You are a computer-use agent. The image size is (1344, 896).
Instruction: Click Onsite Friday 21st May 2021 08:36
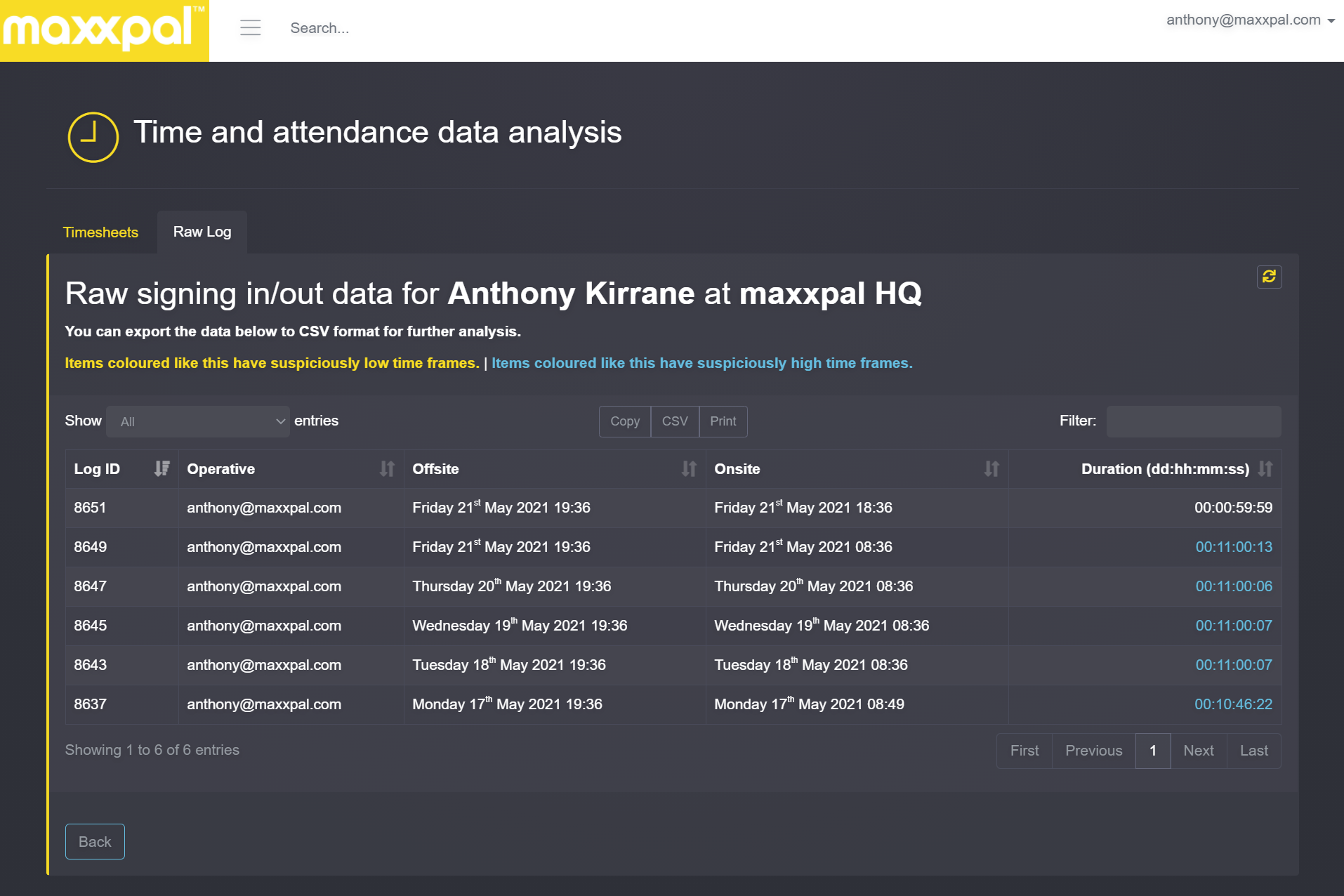(803, 546)
